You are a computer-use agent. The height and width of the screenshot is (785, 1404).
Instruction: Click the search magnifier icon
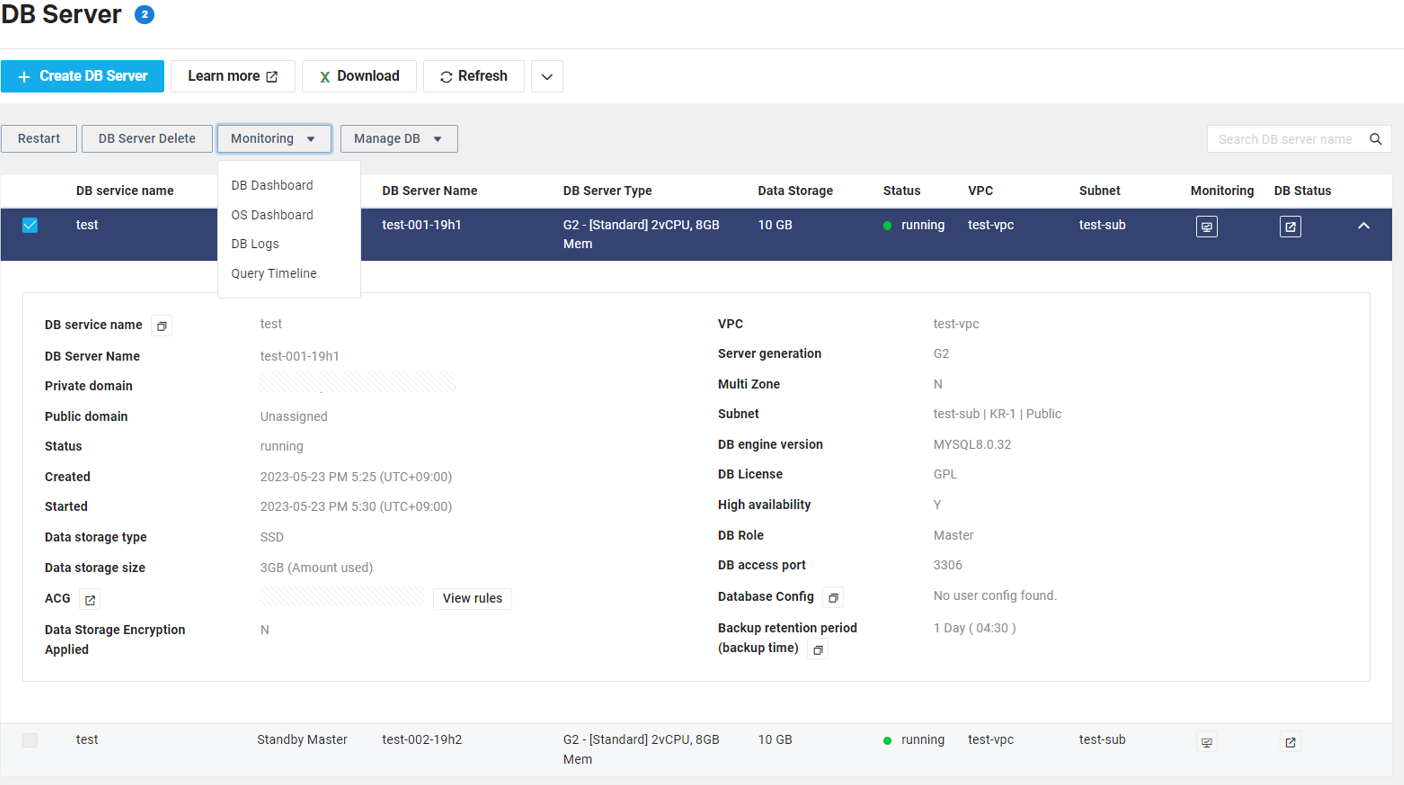point(1376,139)
